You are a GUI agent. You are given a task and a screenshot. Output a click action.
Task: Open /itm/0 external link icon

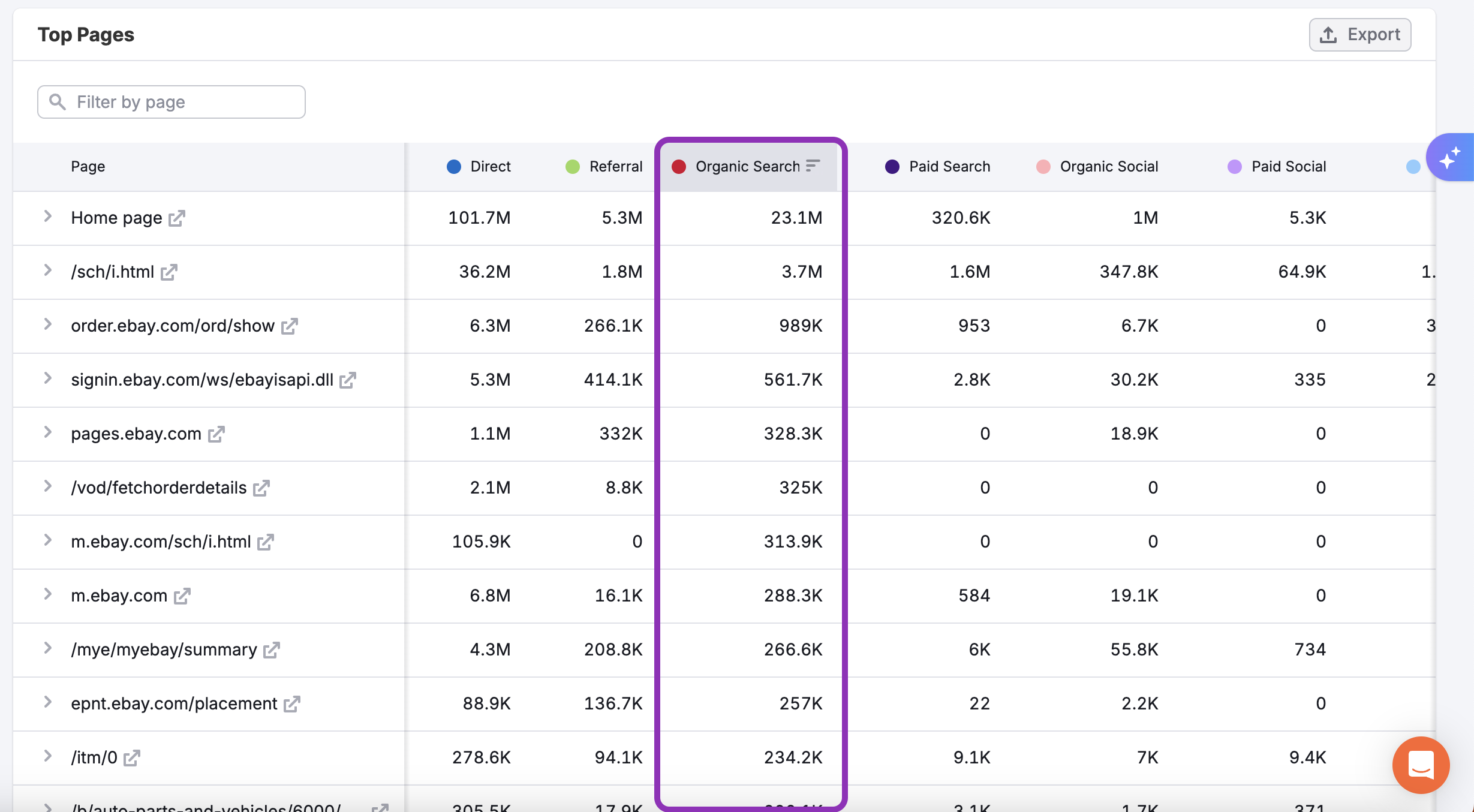click(131, 758)
